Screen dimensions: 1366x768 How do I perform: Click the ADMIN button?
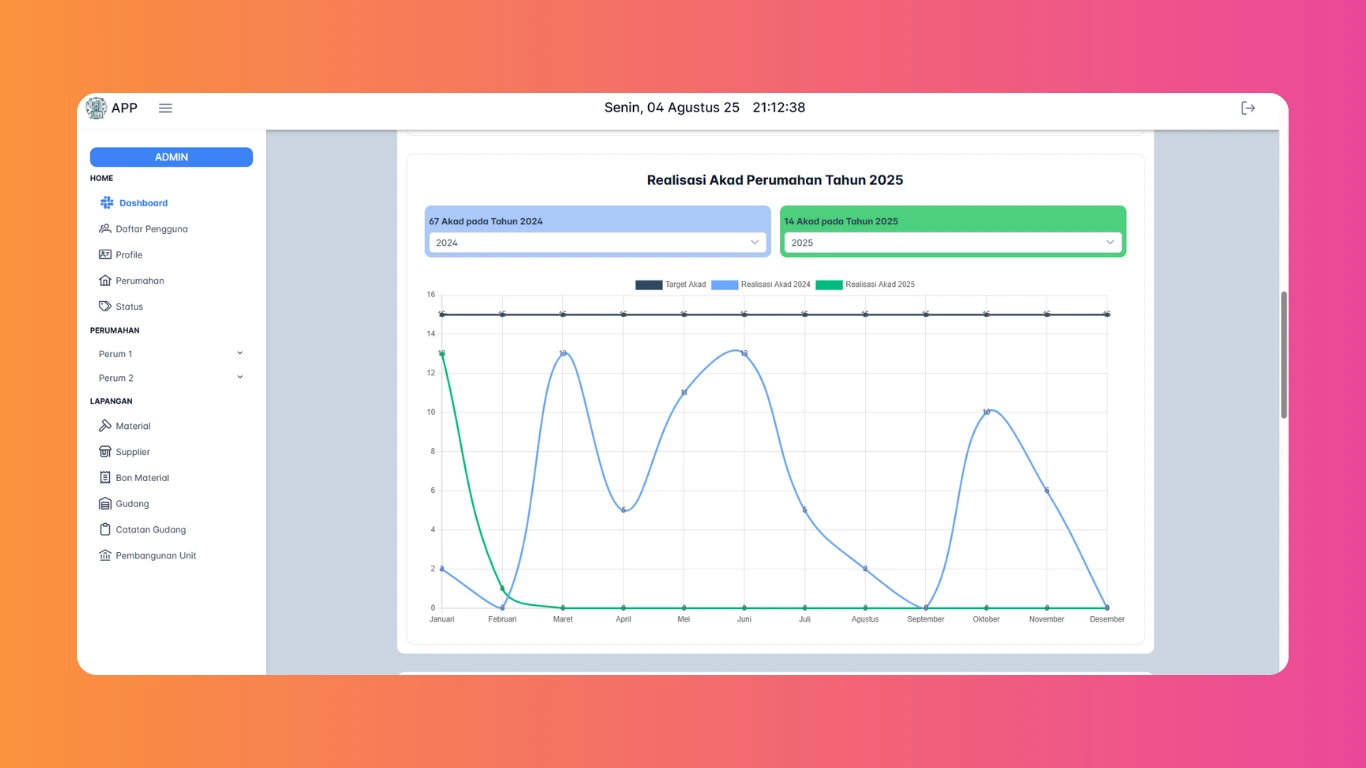tap(171, 157)
